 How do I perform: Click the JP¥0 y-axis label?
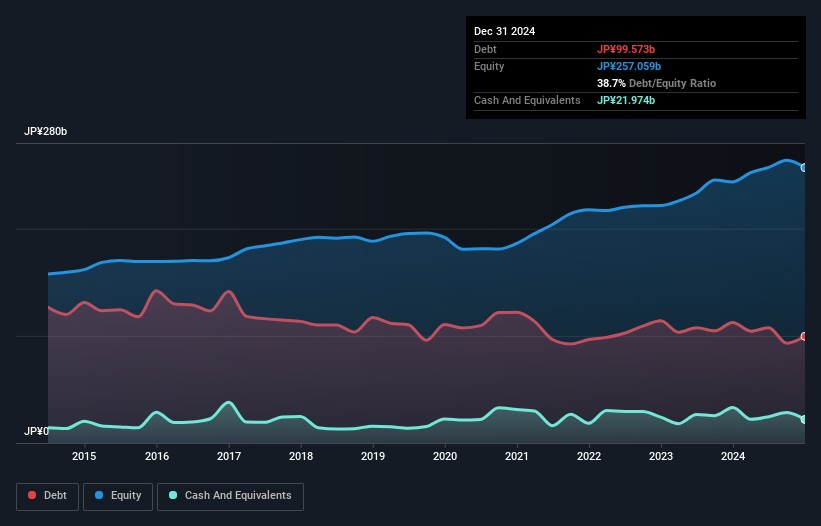[36, 432]
